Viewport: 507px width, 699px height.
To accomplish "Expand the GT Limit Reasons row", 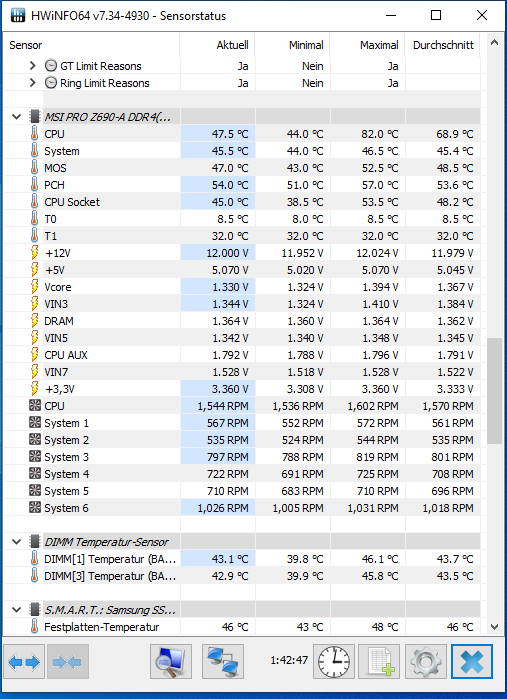I will coord(32,66).
